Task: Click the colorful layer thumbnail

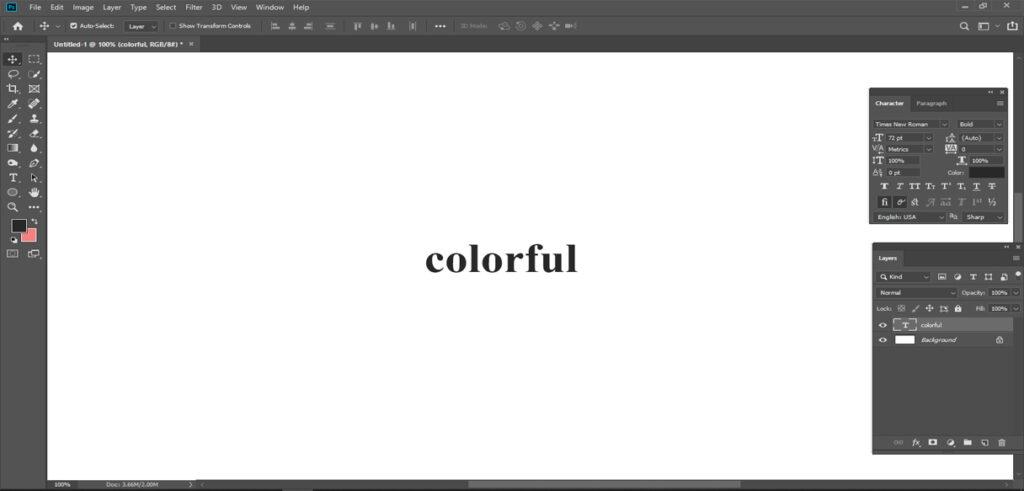Action: [x=904, y=325]
